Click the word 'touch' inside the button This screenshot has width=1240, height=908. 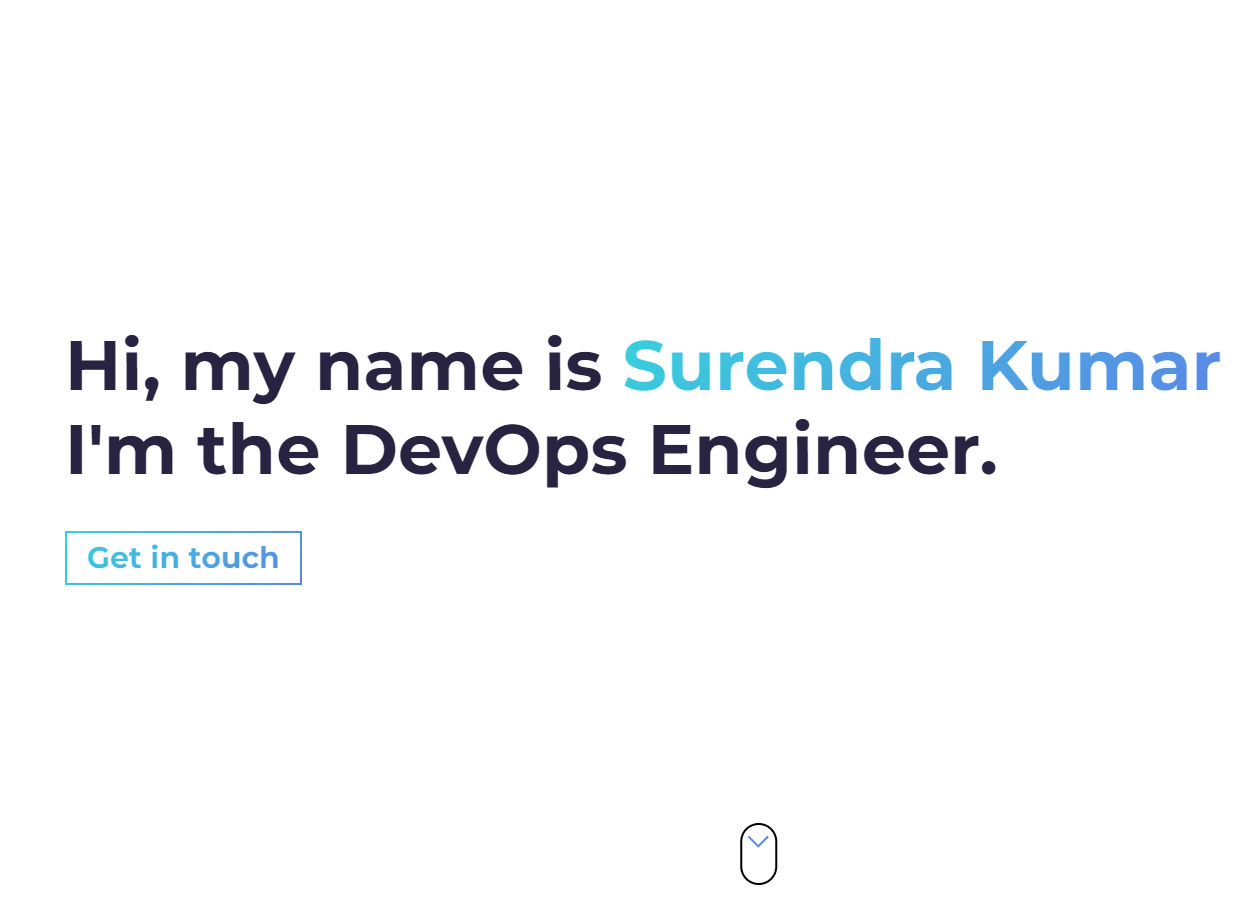233,558
